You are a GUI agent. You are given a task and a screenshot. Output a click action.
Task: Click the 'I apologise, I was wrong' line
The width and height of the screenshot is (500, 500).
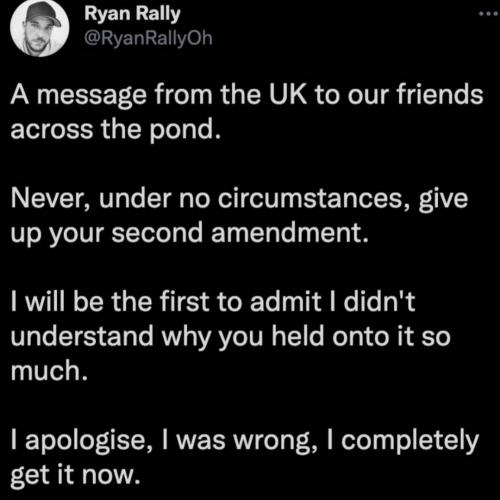245,440
